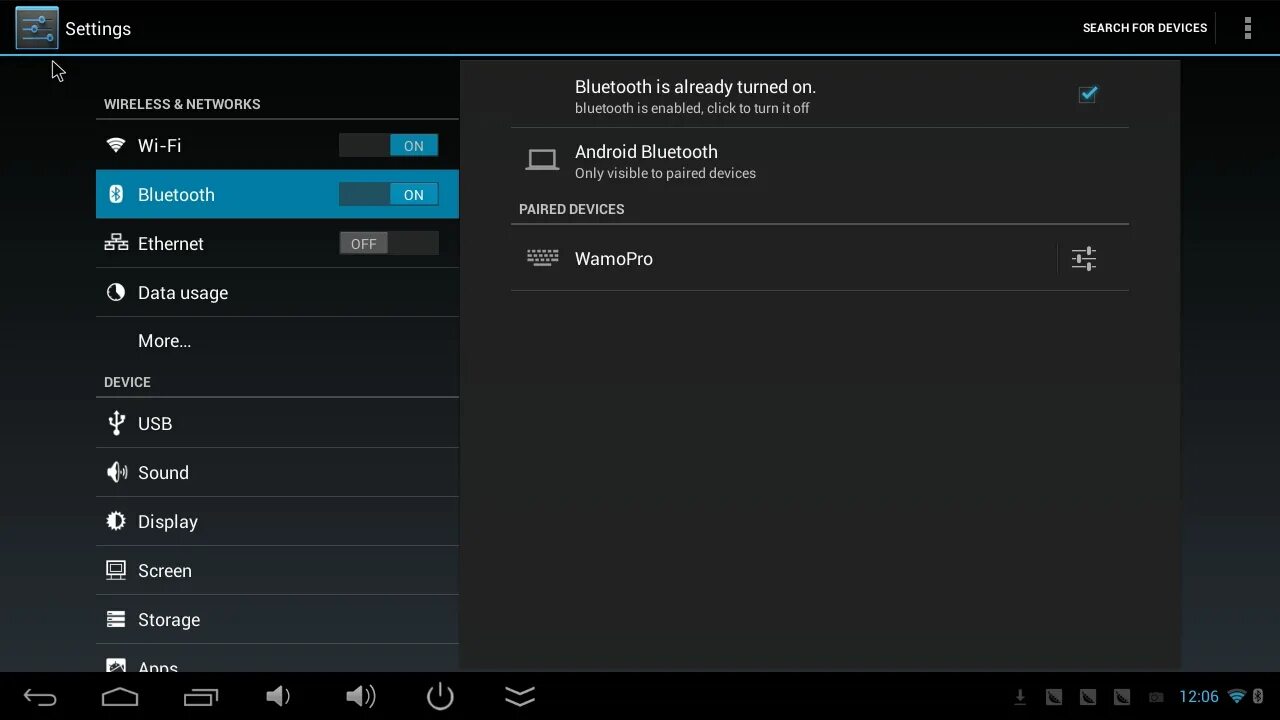Screen dimensions: 1280x720
Task: Click the Settings app icon in the top bar
Action: click(37, 28)
